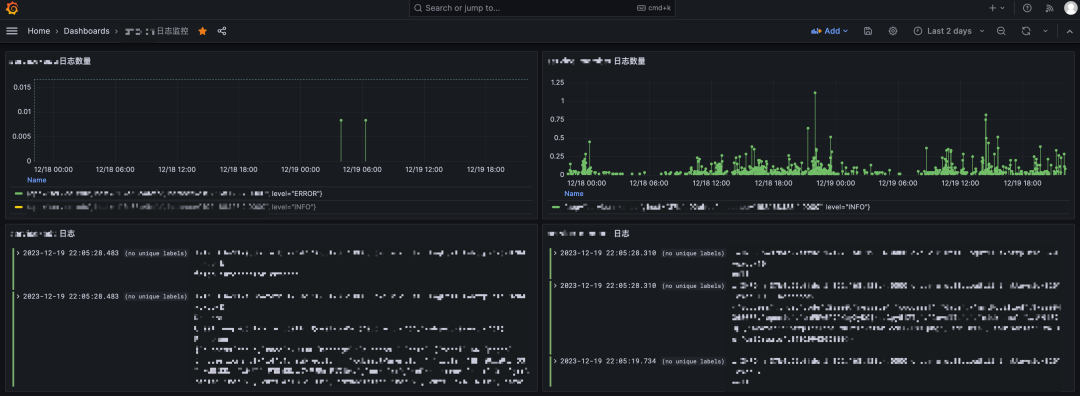Click the magnifier in the search box
The width and height of the screenshot is (1080, 396).
[418, 8]
